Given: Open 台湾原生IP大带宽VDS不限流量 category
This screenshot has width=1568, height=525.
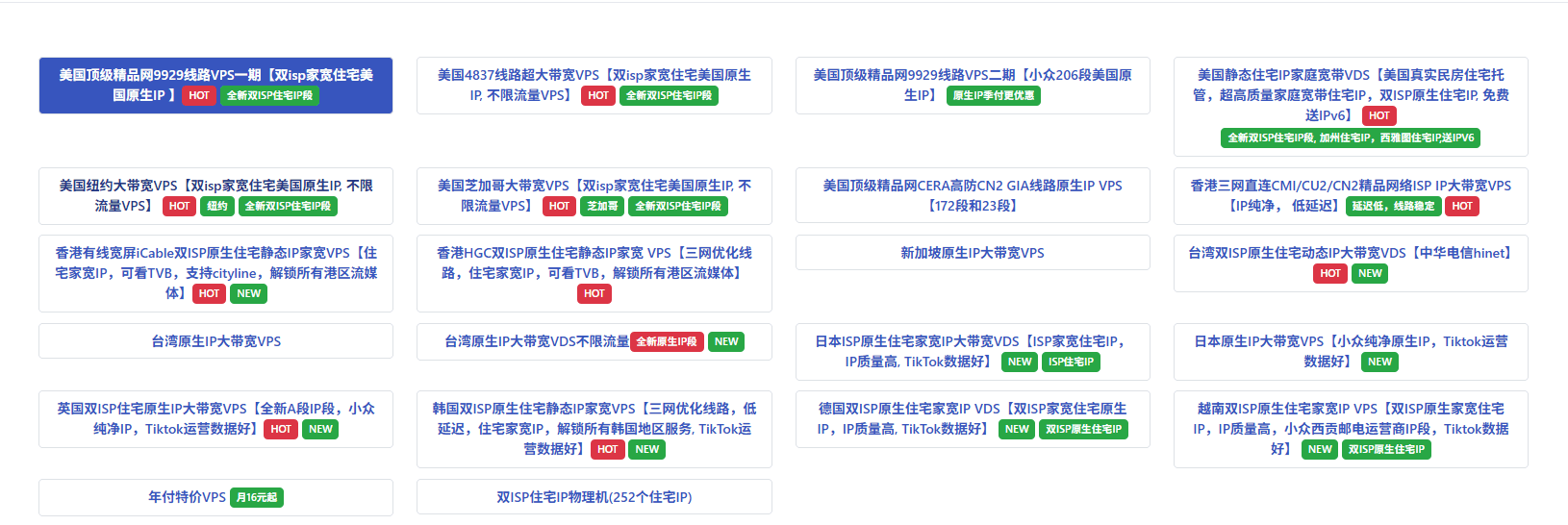Looking at the screenshot, I should pyautogui.click(x=594, y=342).
